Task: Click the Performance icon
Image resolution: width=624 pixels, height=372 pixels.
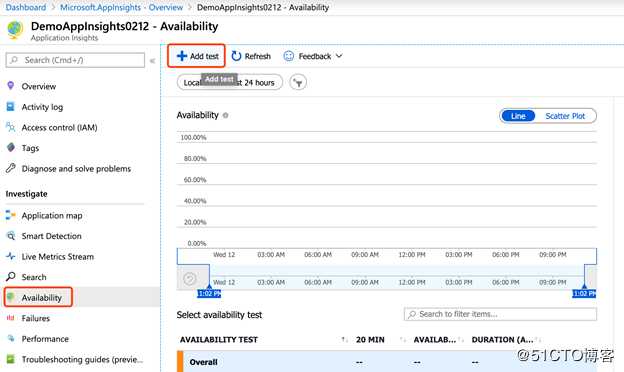Action: pos(11,338)
